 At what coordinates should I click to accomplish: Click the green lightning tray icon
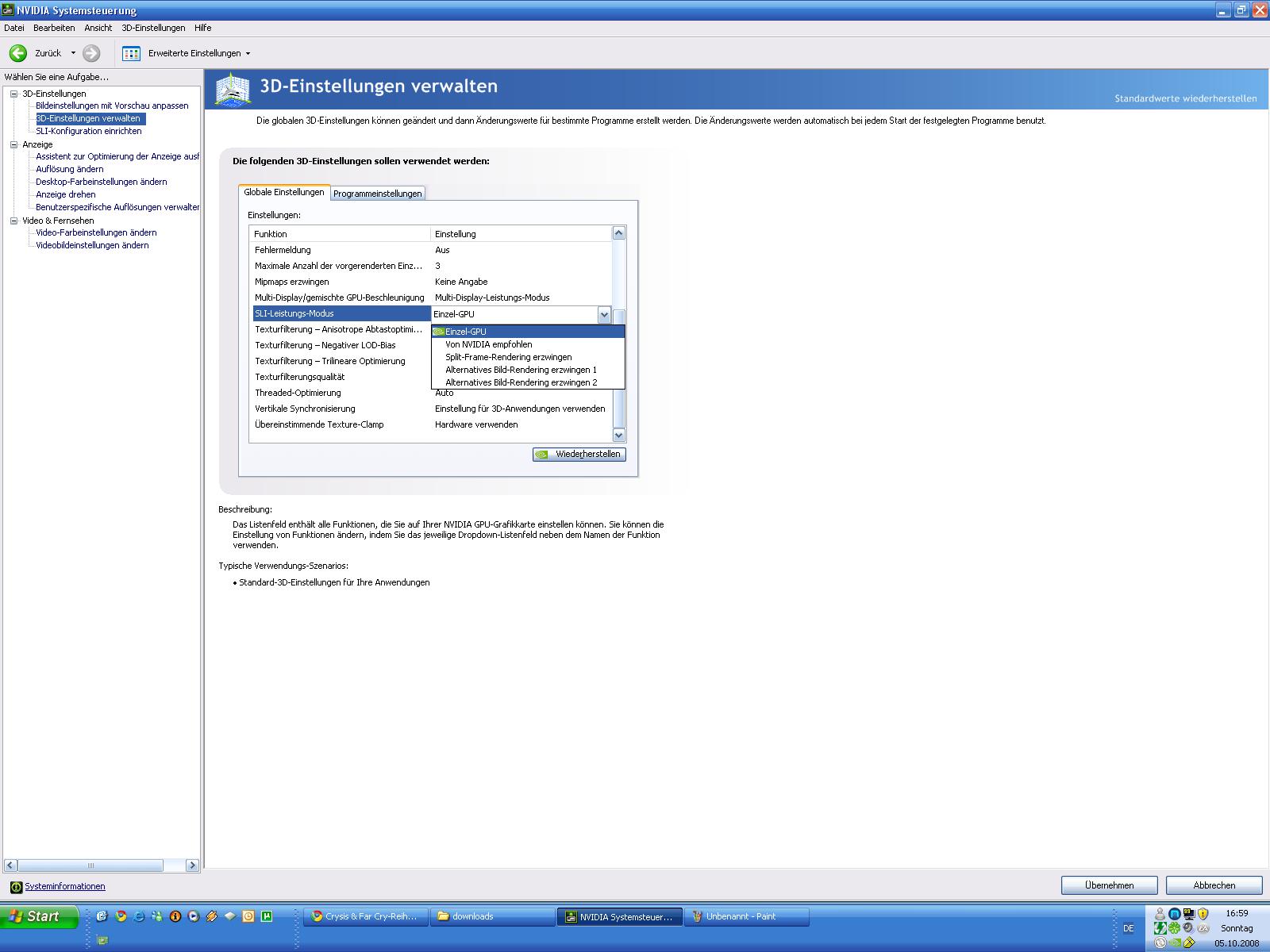(1160, 928)
